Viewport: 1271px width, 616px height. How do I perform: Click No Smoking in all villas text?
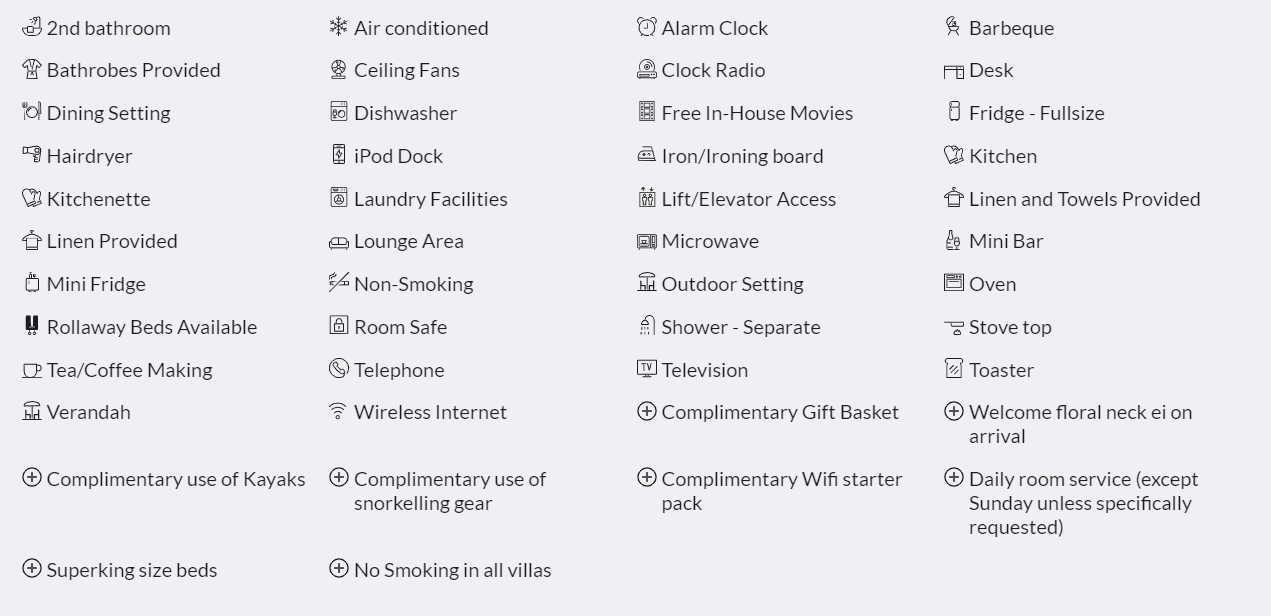(x=453, y=570)
